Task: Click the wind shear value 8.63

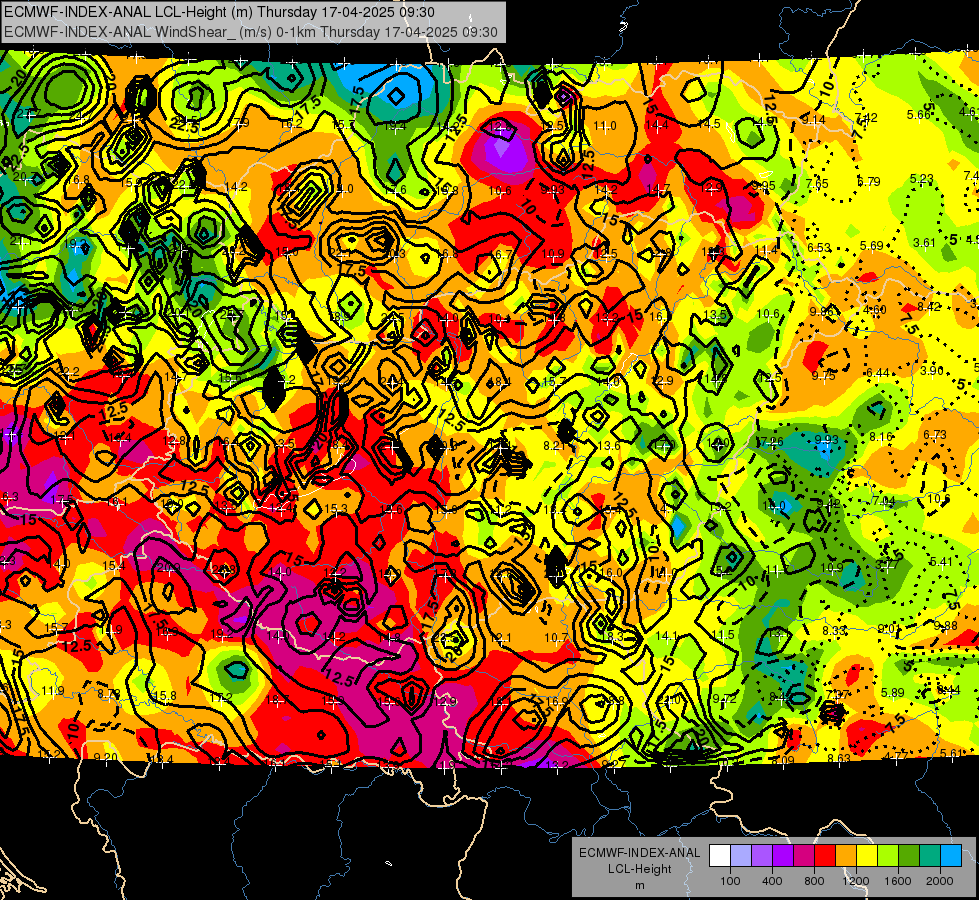Action: tap(839, 758)
